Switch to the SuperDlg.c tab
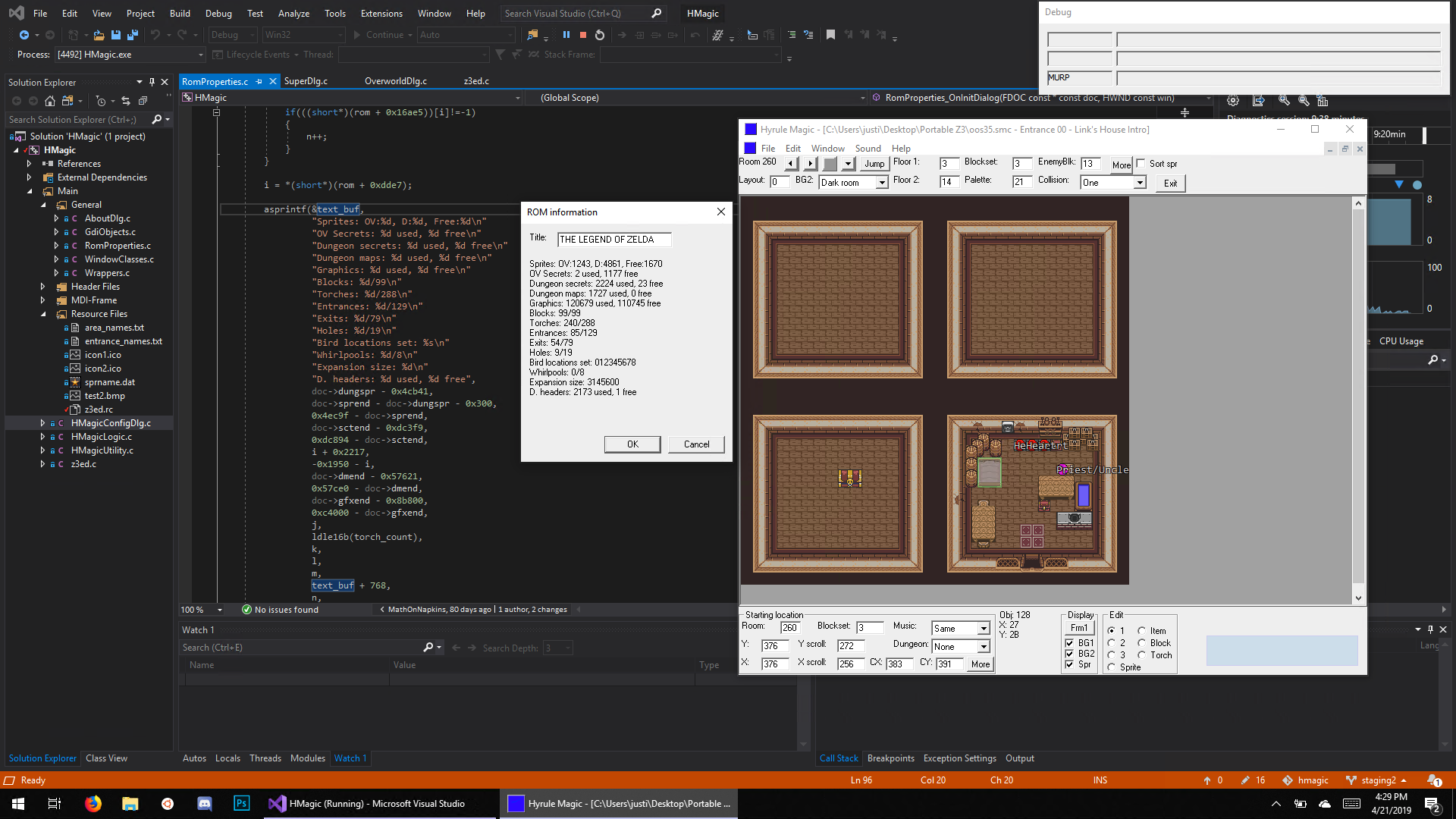The width and height of the screenshot is (1456, 819). pos(306,81)
